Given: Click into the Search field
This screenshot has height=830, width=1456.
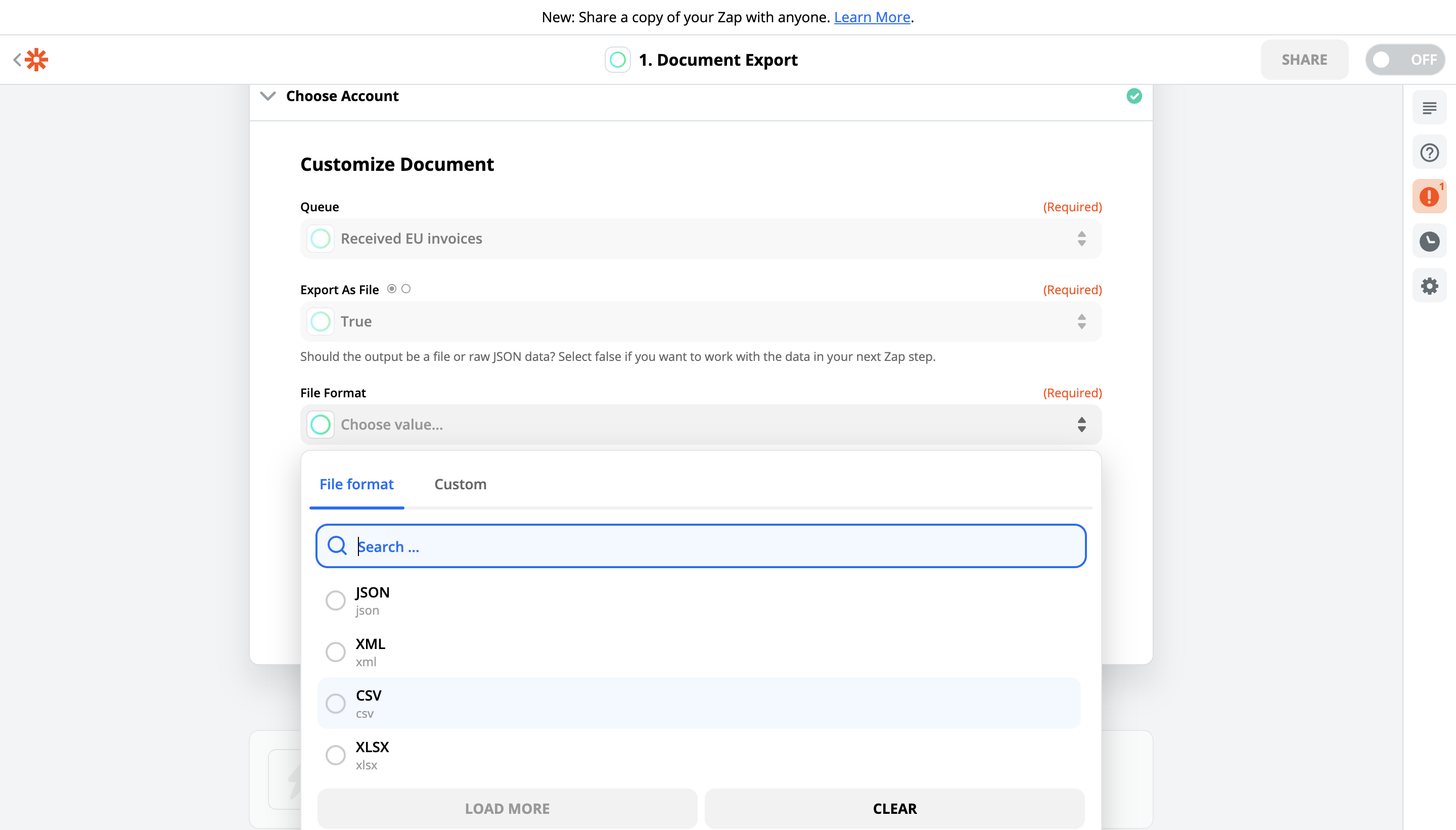Looking at the screenshot, I should click(700, 546).
